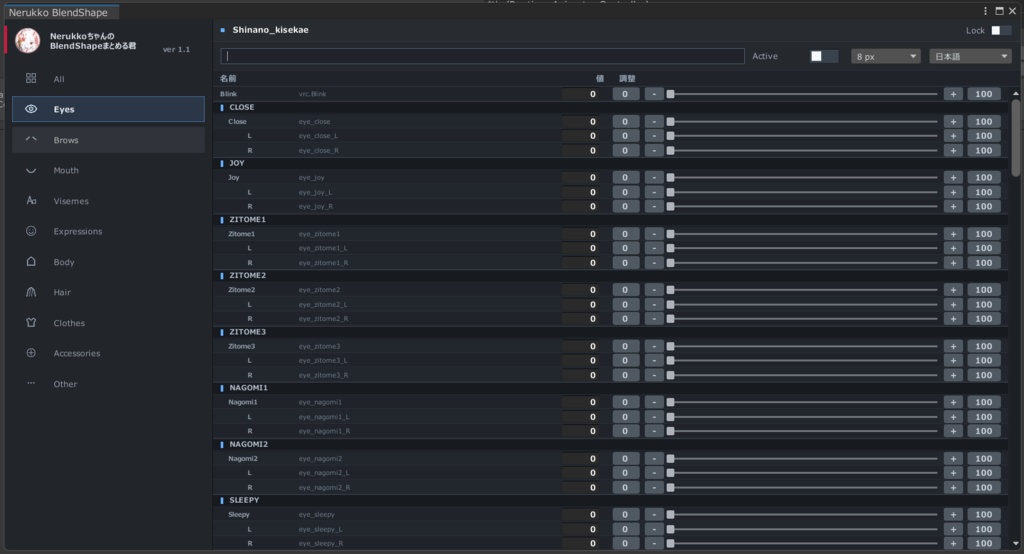
Task: Set eye_nagomi2 to 100 with its button
Action: pos(984,459)
